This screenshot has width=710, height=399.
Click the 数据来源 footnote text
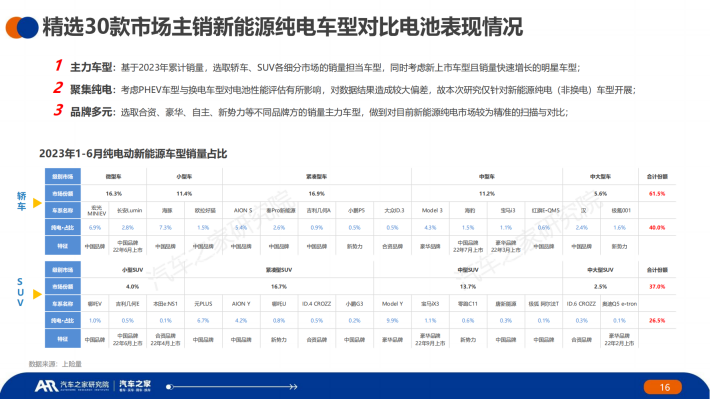[55, 364]
